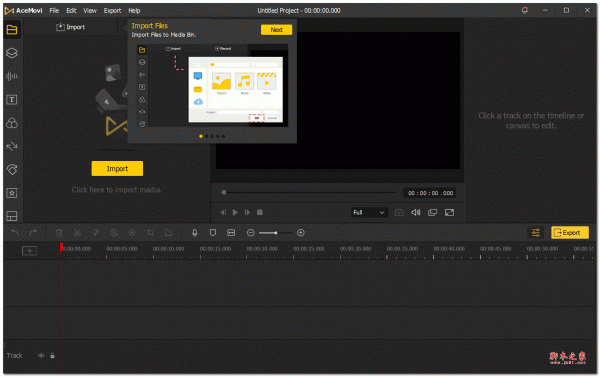Click the Delete trash icon in timeline toolbar
This screenshot has height=377, width=600.
click(x=59, y=233)
